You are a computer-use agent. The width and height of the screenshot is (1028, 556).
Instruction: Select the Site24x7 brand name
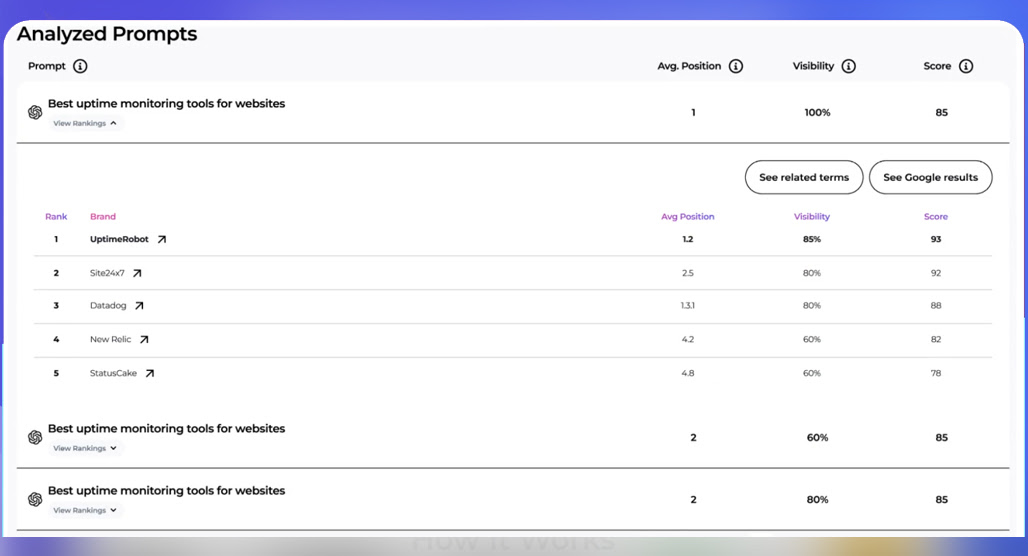coord(107,273)
